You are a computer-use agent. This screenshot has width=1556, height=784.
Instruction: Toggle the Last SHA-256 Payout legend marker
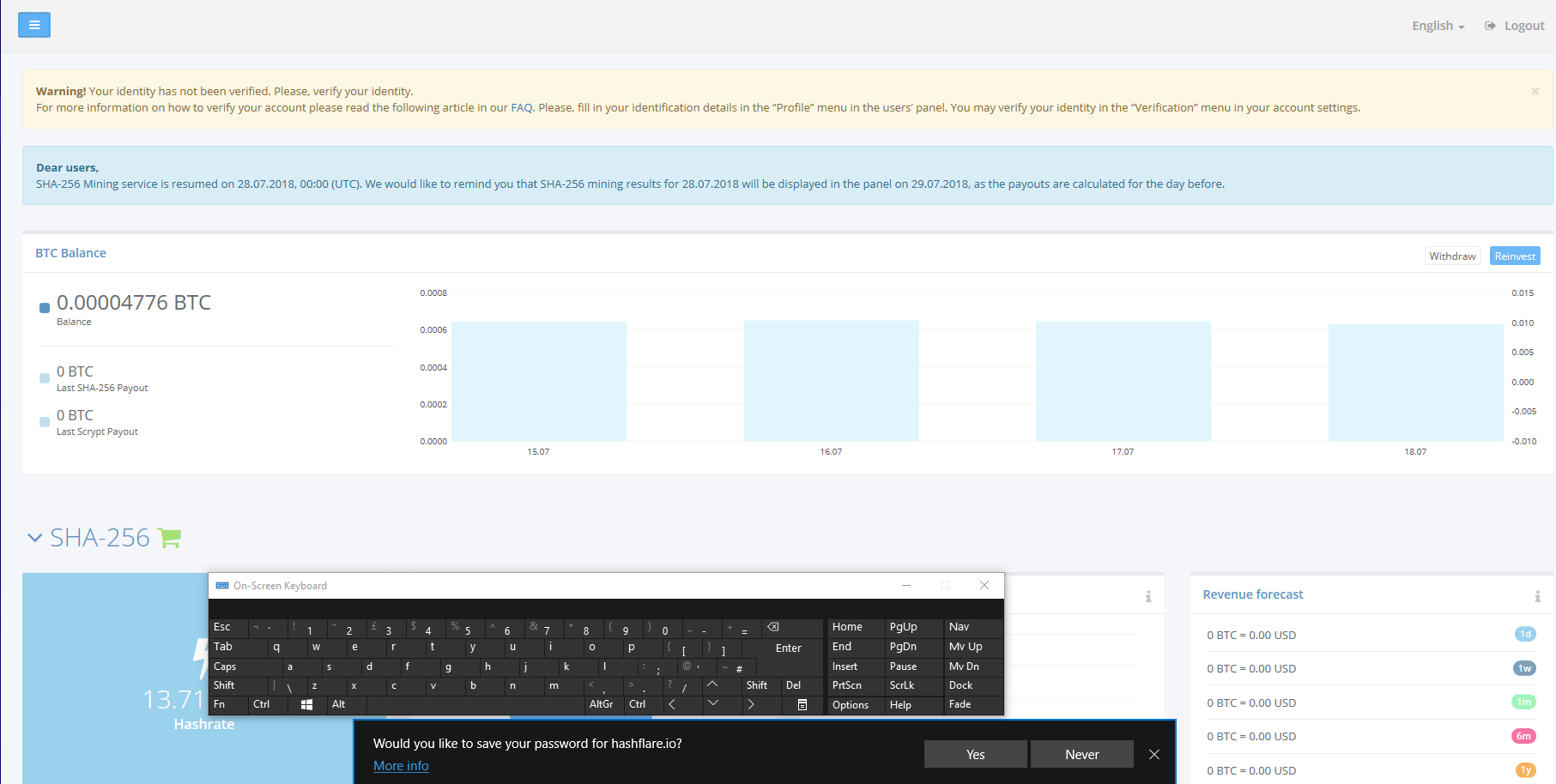(45, 378)
